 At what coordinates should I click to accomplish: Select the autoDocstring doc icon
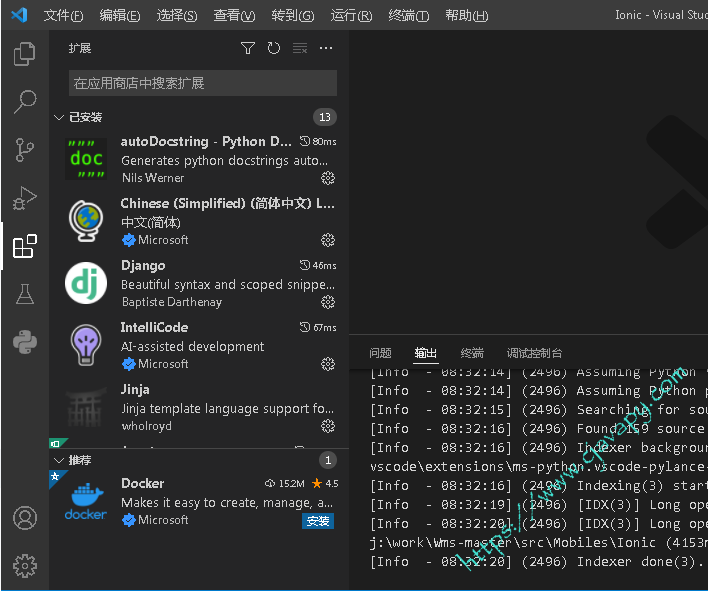86,159
